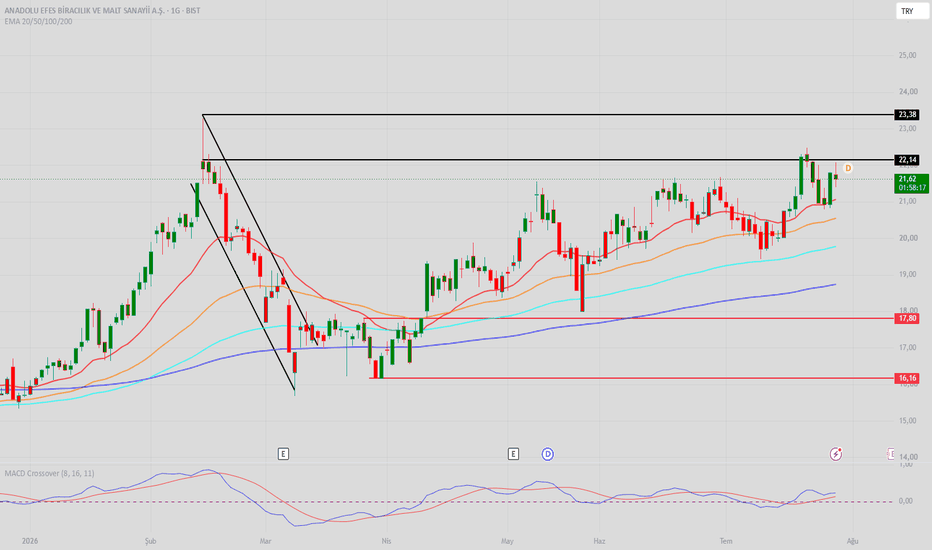Click the pink lightning bolt event marker
This screenshot has width=932, height=550.
click(x=836, y=454)
